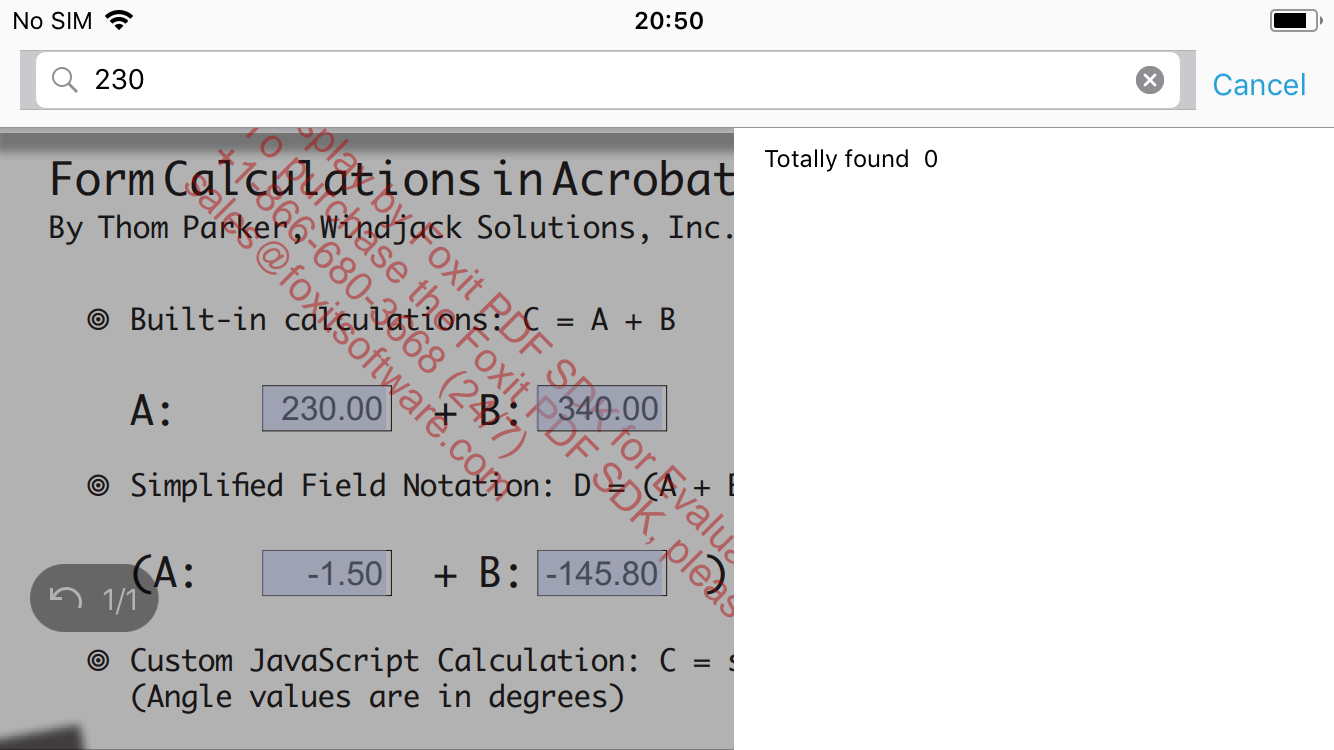Cancel the current search
Image resolution: width=1334 pixels, height=750 pixels.
1258,84
